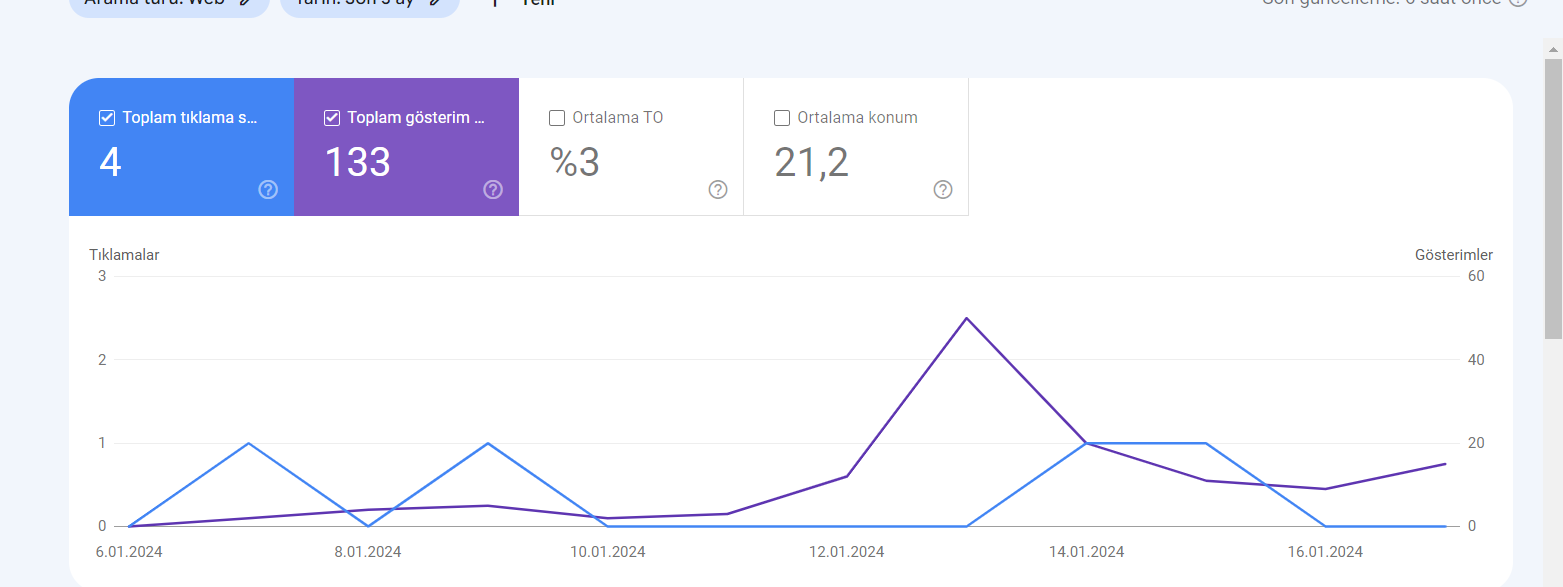
Task: Click pencil icon on Tarih filter chip
Action: click(436, 3)
